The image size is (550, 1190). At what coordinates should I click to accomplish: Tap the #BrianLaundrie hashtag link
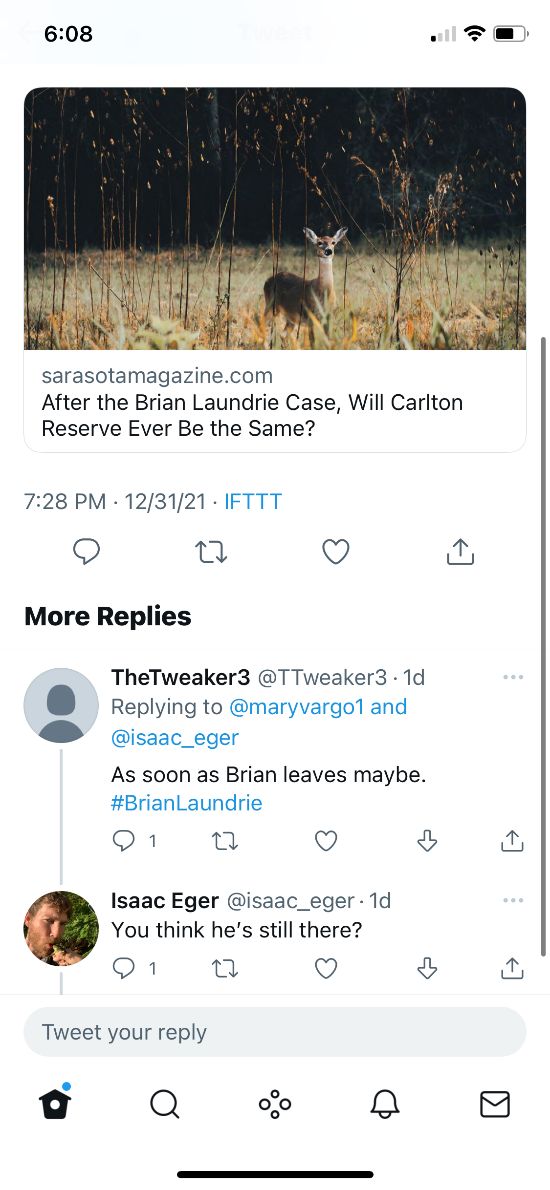(187, 804)
